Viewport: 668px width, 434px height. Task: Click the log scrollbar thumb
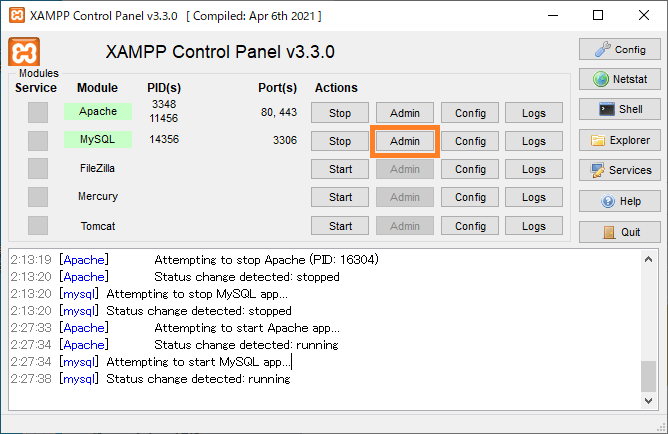(x=648, y=376)
